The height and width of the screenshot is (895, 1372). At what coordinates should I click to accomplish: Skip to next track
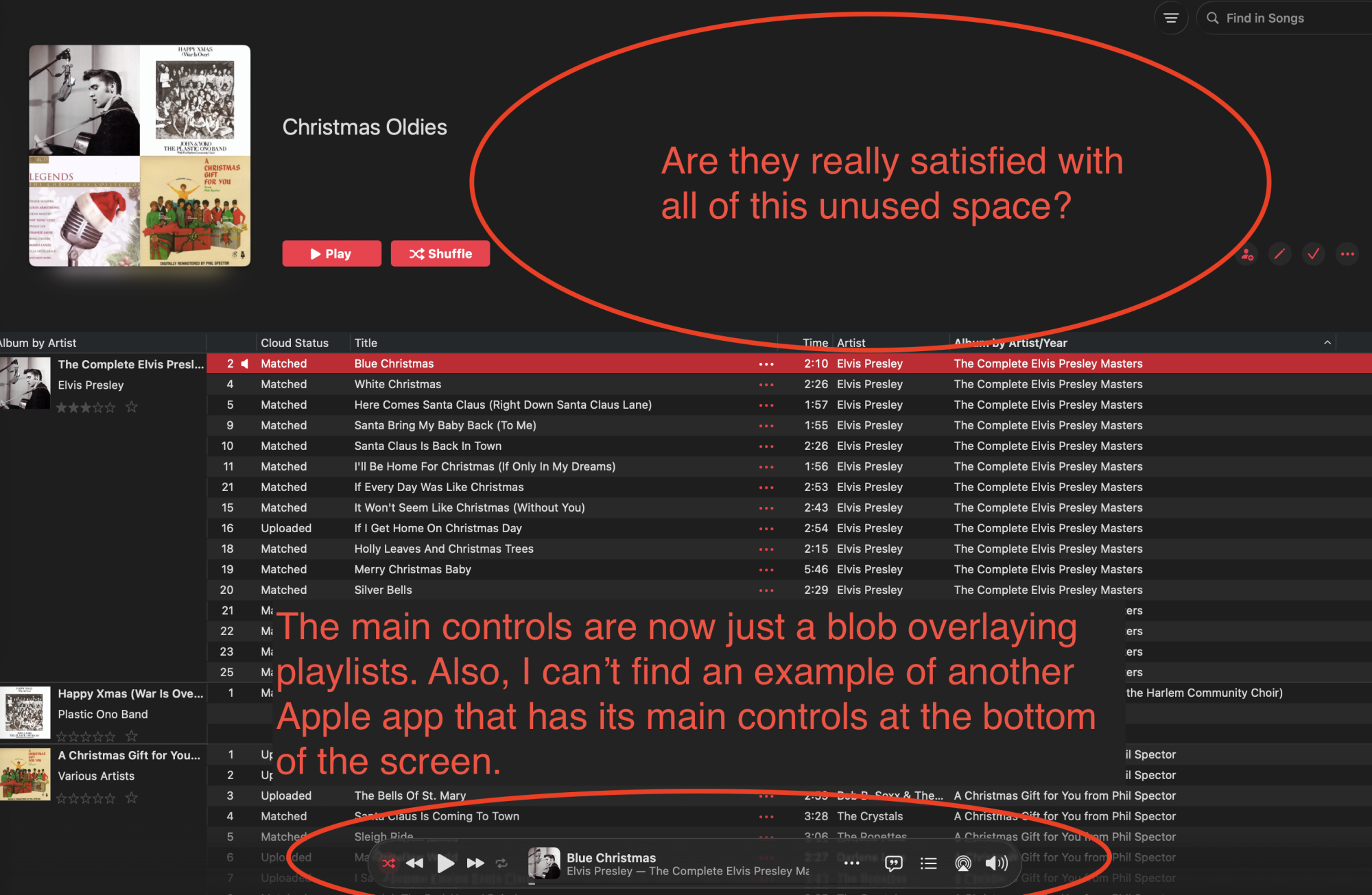475,863
